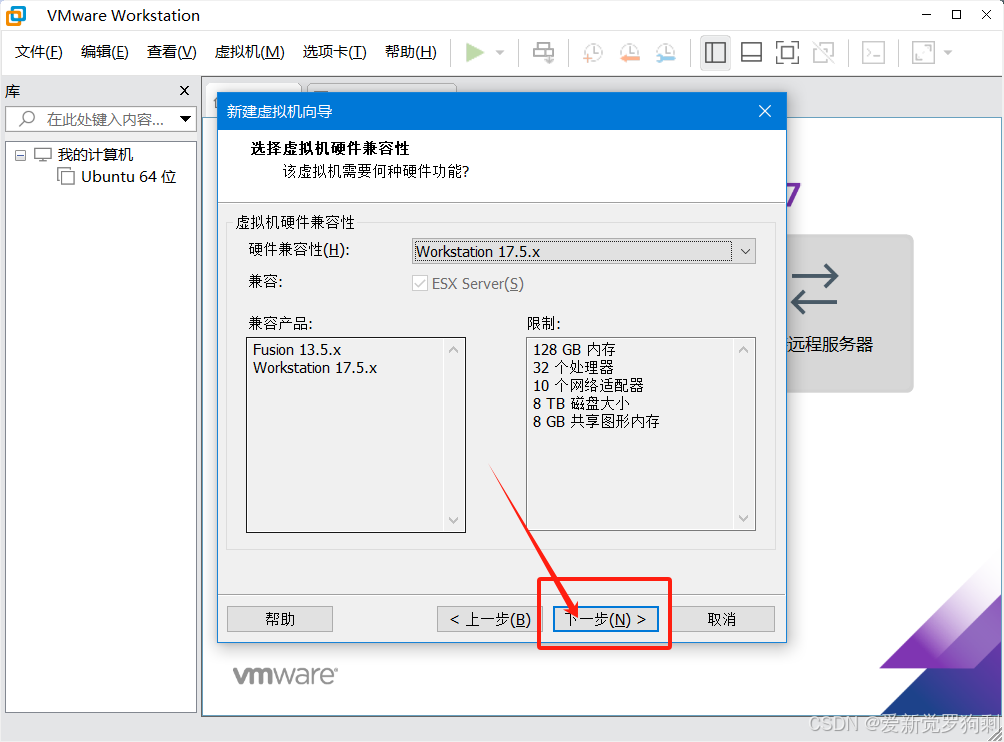The image size is (1004, 742).
Task: Revert to snapshot using the clock-arrow icon
Action: (x=629, y=52)
